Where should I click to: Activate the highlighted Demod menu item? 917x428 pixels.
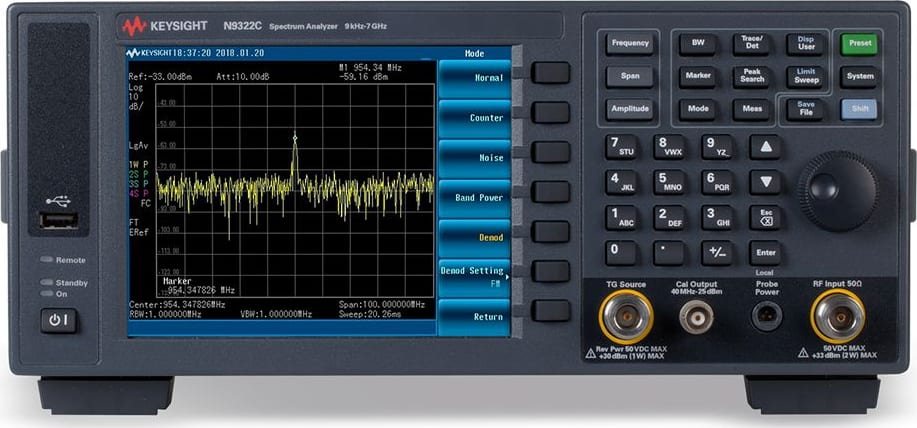[x=474, y=237]
